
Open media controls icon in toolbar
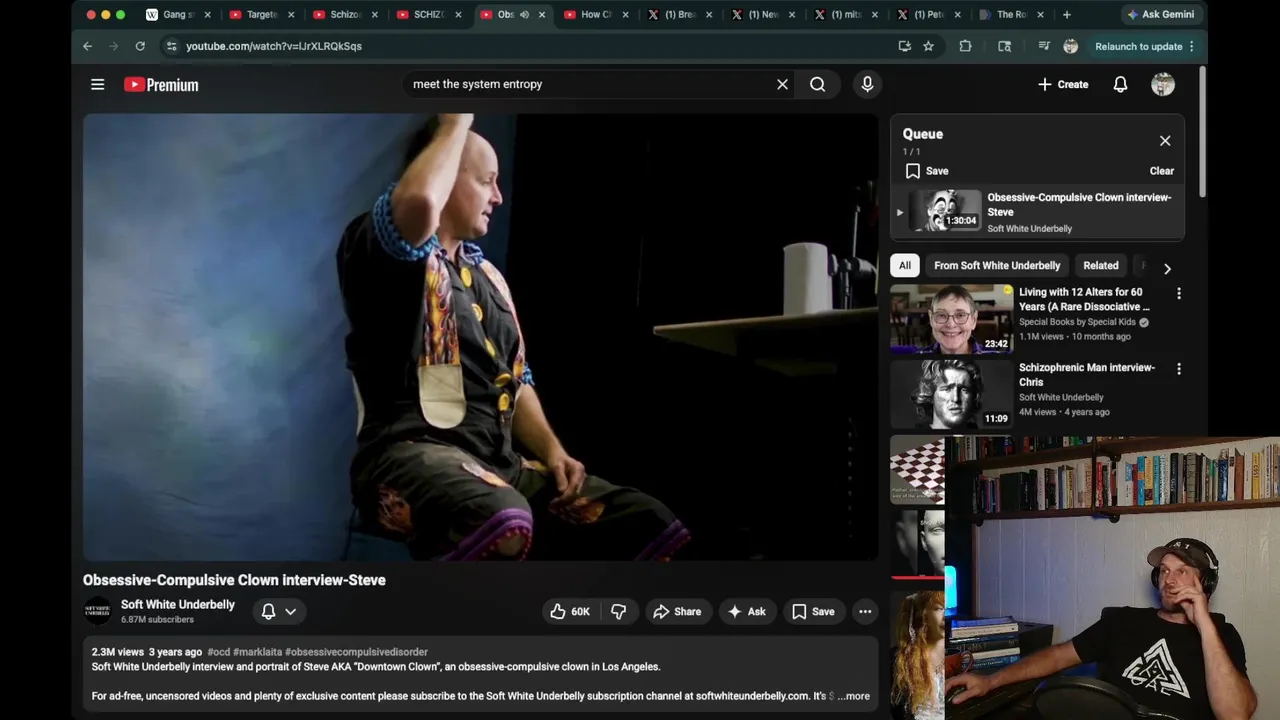coord(1043,46)
